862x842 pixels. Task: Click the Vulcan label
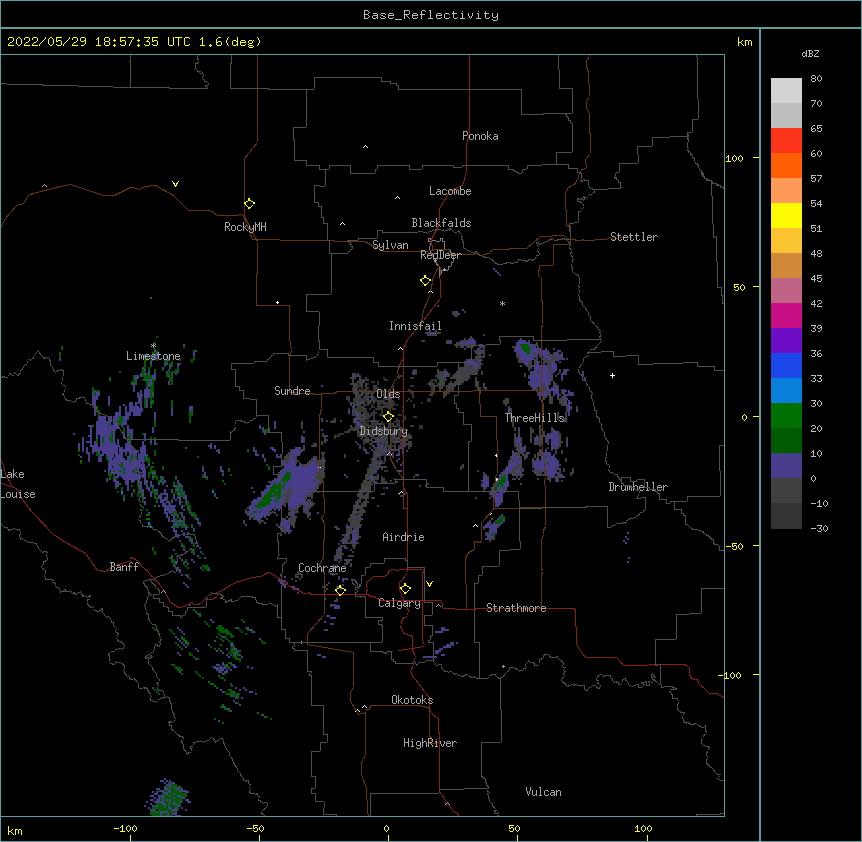pyautogui.click(x=543, y=792)
